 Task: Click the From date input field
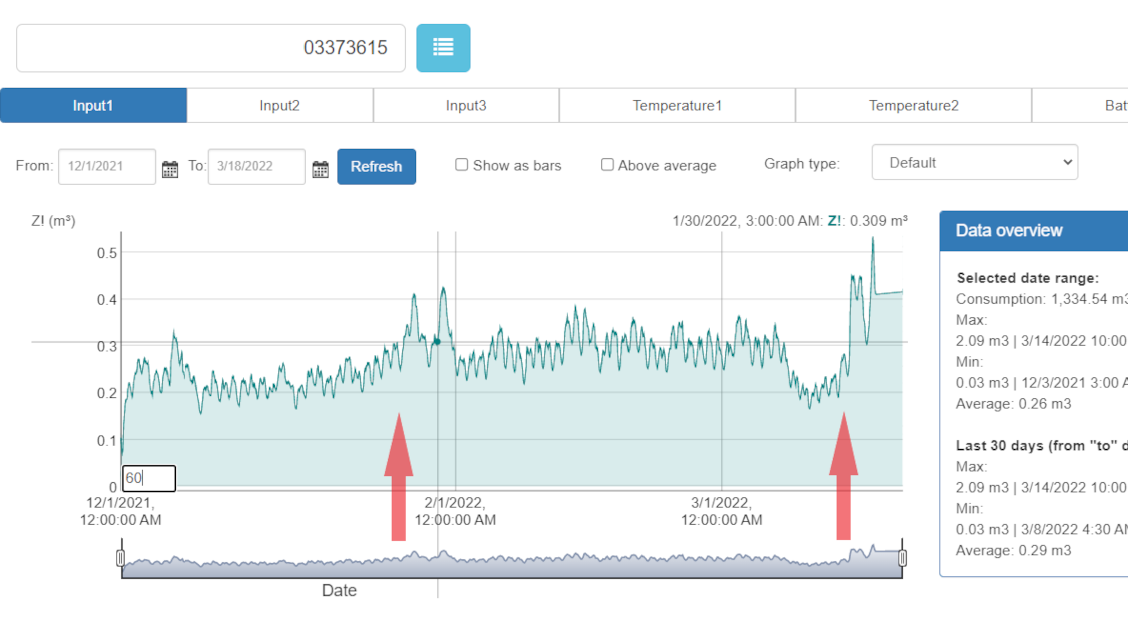(107, 167)
